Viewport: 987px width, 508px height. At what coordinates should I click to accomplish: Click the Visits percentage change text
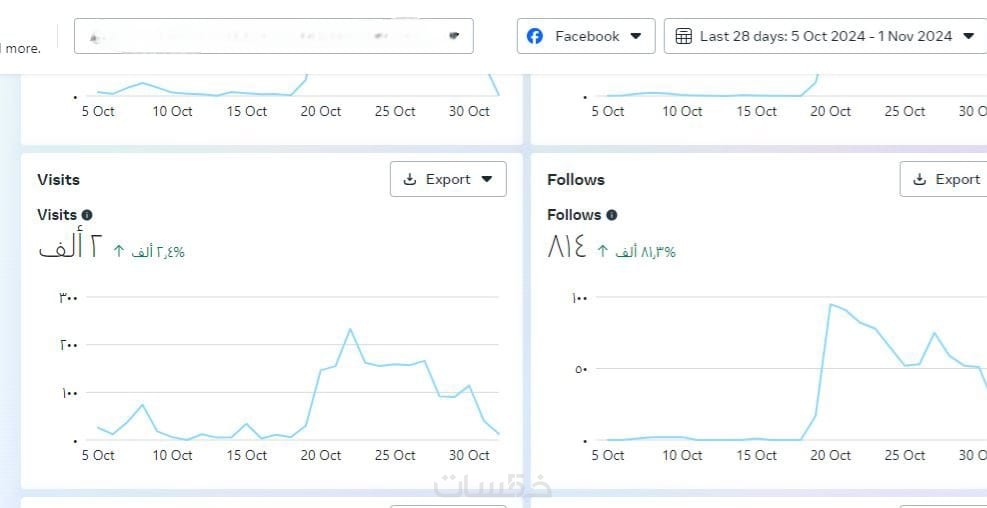[158, 252]
